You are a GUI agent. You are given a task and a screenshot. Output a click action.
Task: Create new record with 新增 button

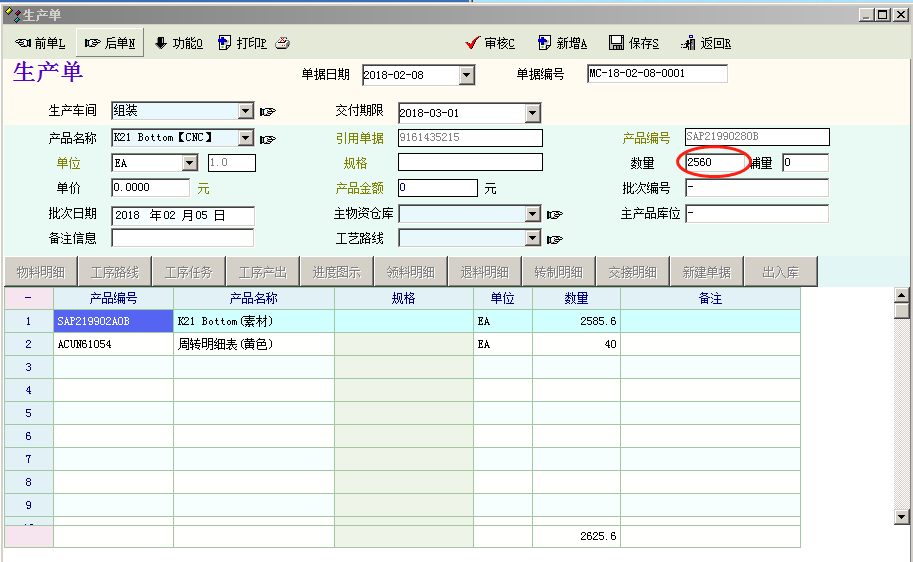click(x=562, y=43)
